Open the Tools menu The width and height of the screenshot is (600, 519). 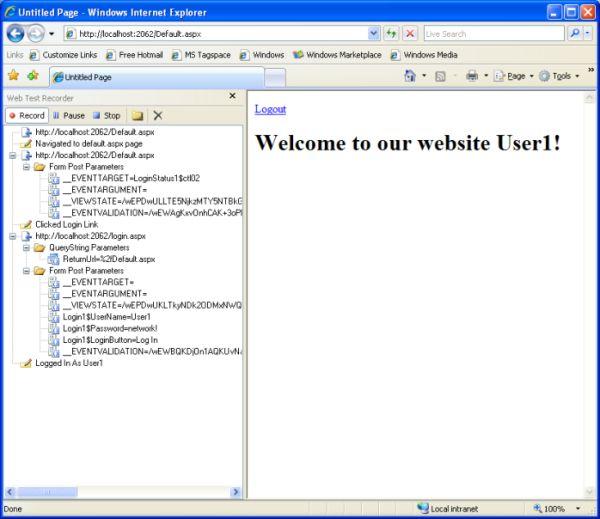[562, 76]
